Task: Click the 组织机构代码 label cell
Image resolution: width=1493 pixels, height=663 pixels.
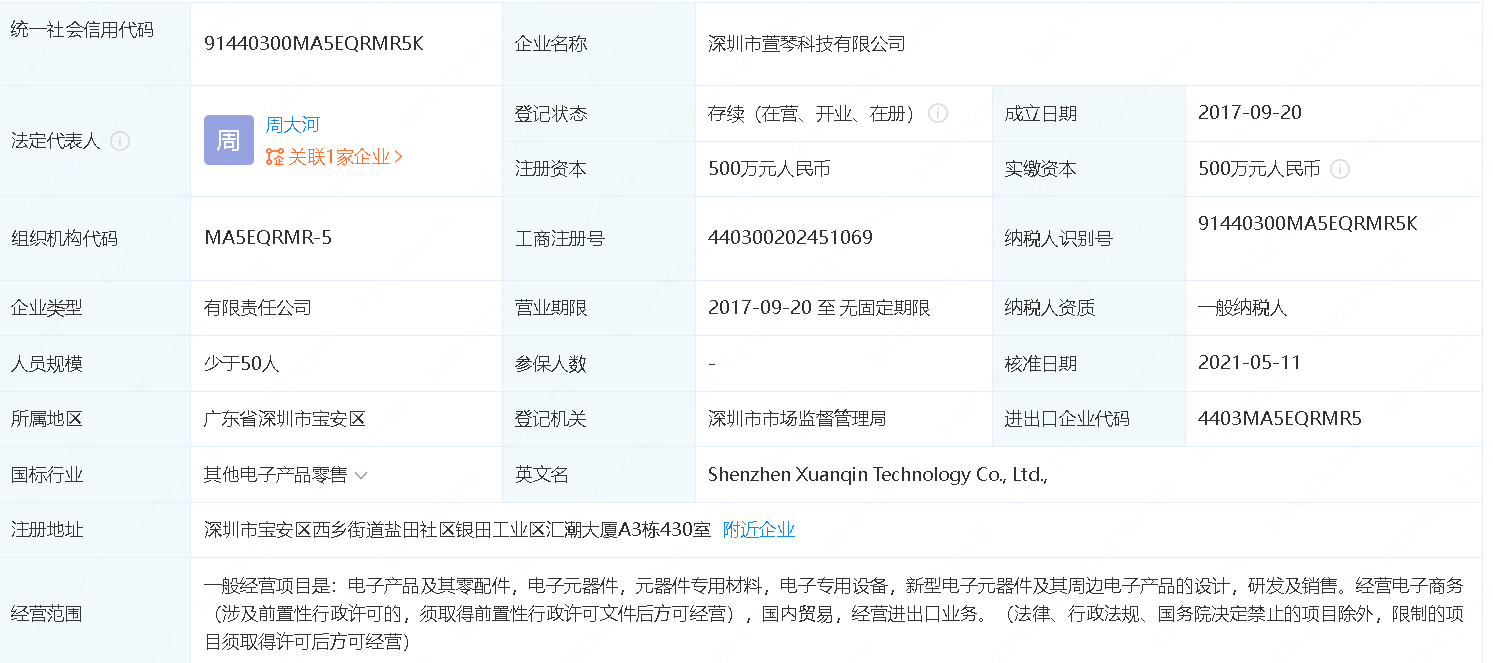Action: (95, 238)
